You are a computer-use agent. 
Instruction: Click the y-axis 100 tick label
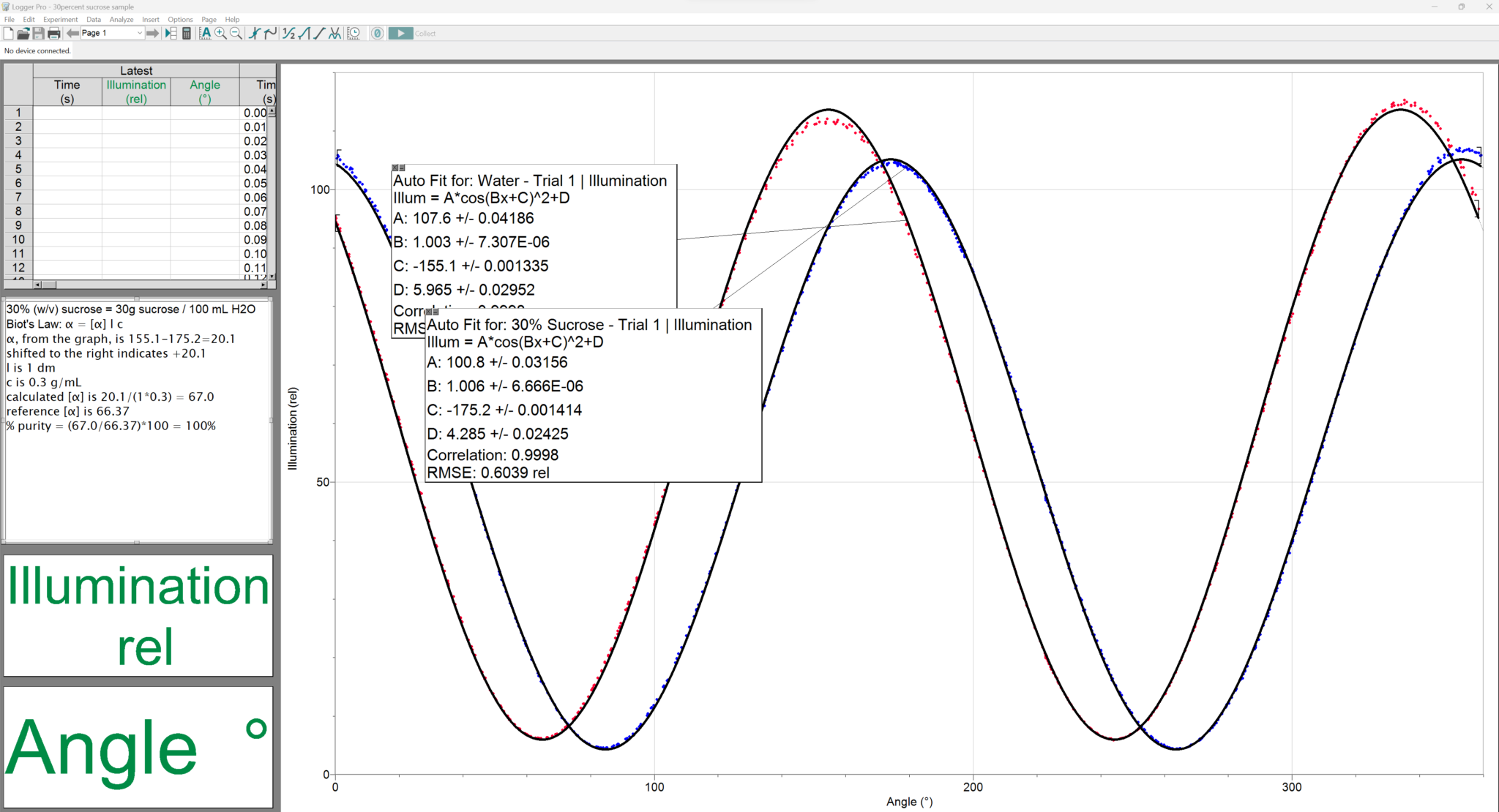coord(321,189)
